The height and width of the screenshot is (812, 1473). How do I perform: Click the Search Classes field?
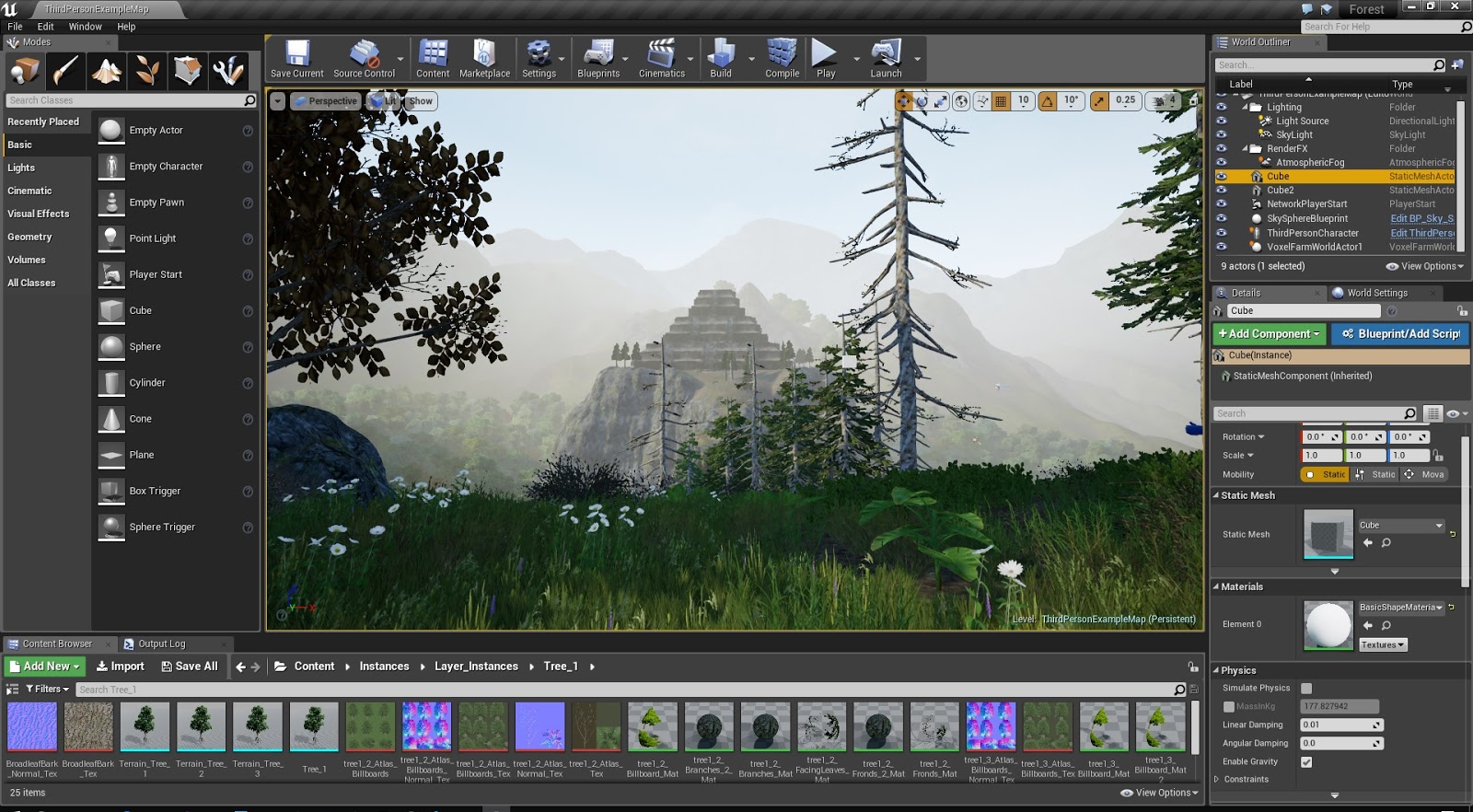pos(132,100)
